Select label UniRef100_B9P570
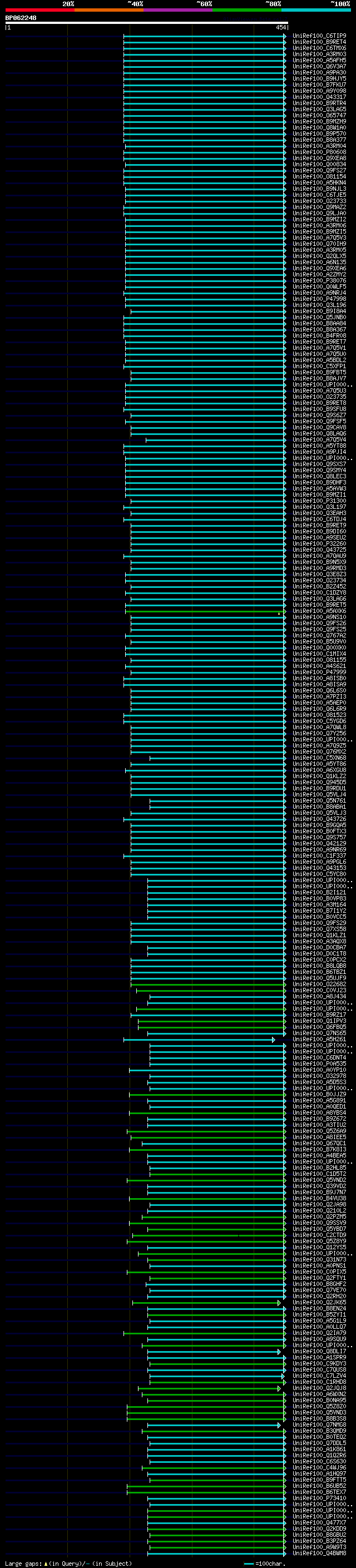This screenshot has height=1568, width=356. (x=319, y=133)
